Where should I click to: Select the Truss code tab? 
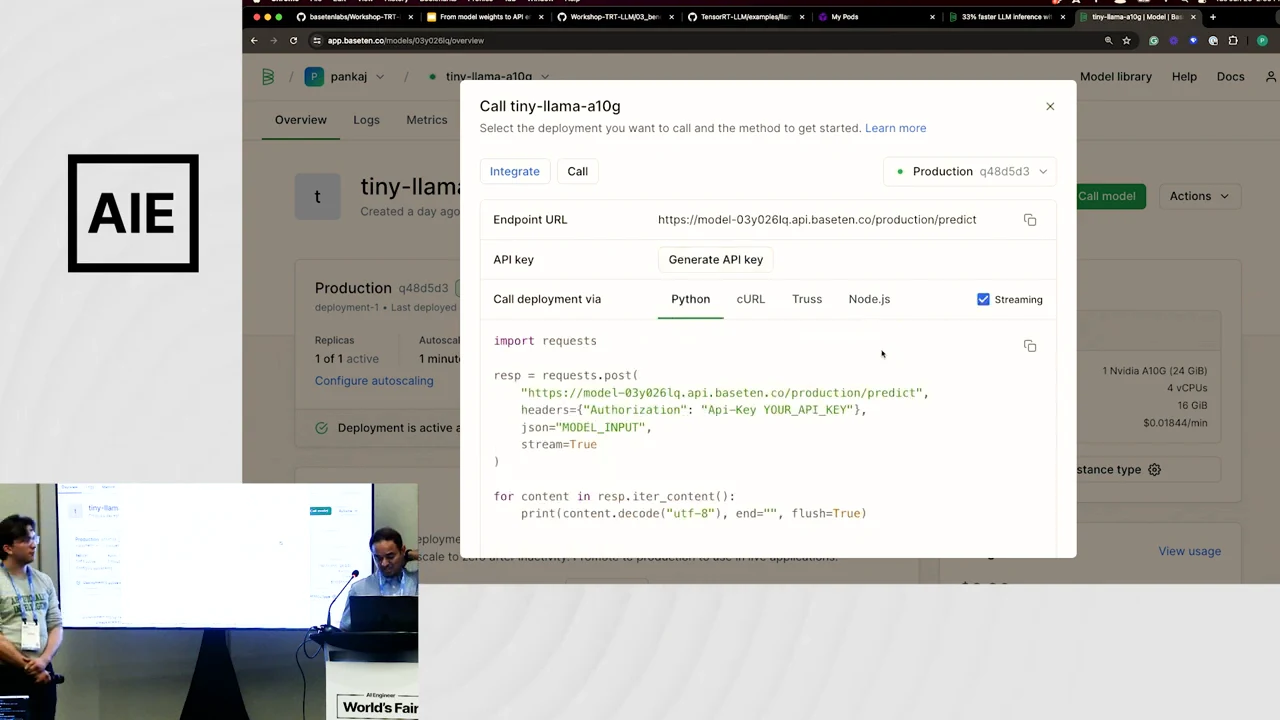tap(807, 299)
